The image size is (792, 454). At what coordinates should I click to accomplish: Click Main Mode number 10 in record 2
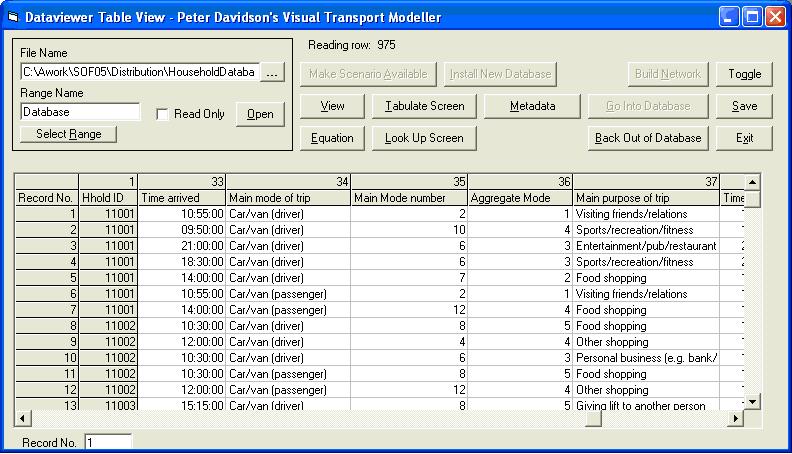coord(409,230)
